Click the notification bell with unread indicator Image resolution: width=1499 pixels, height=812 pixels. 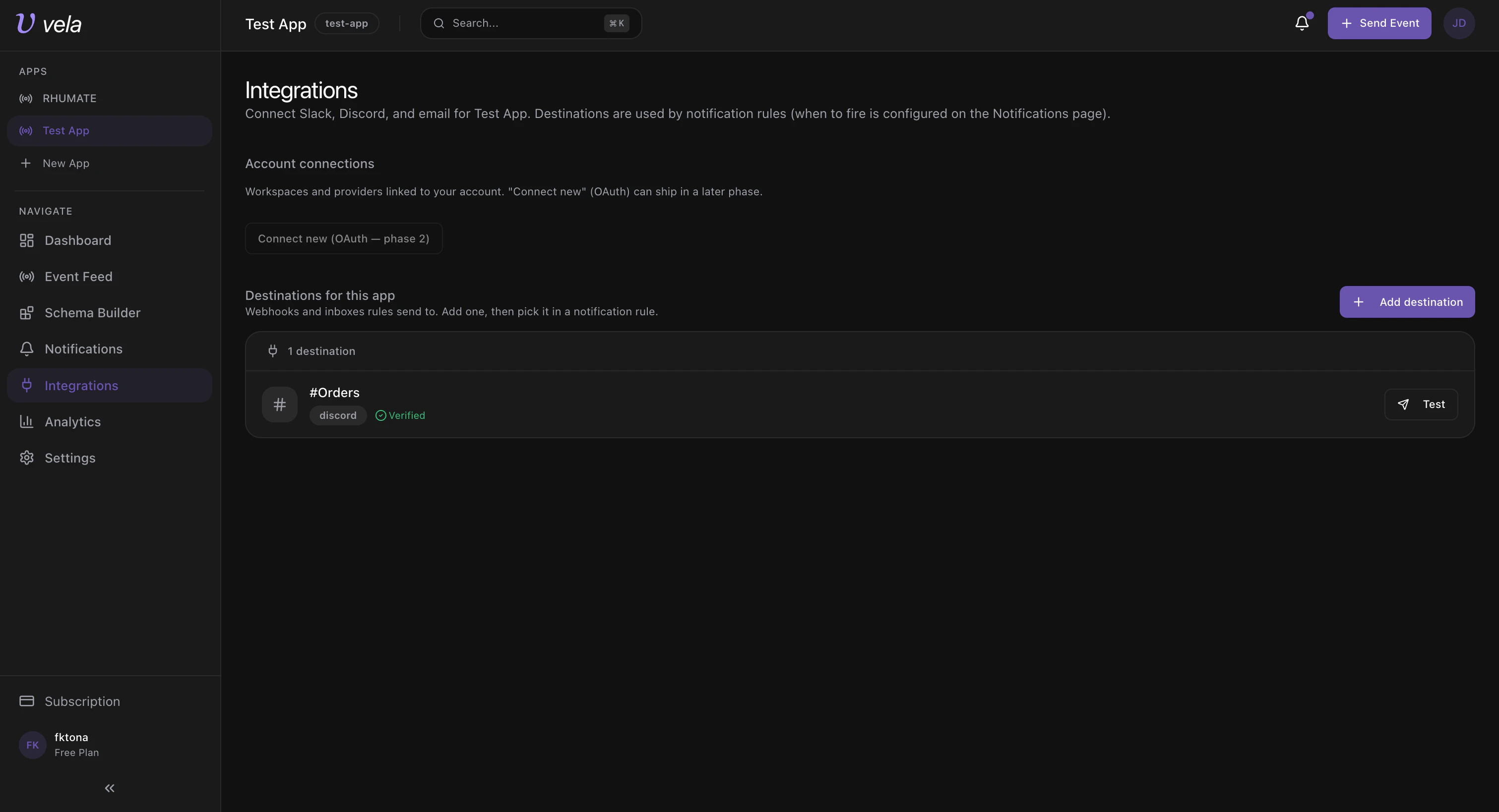[x=1301, y=23]
